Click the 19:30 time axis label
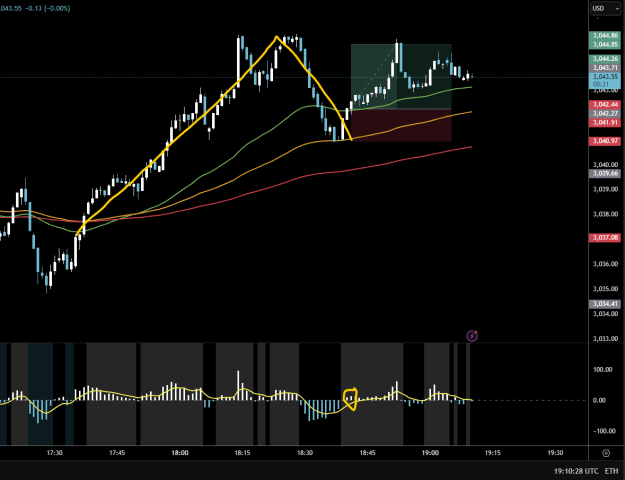The height and width of the screenshot is (480, 625). point(555,453)
